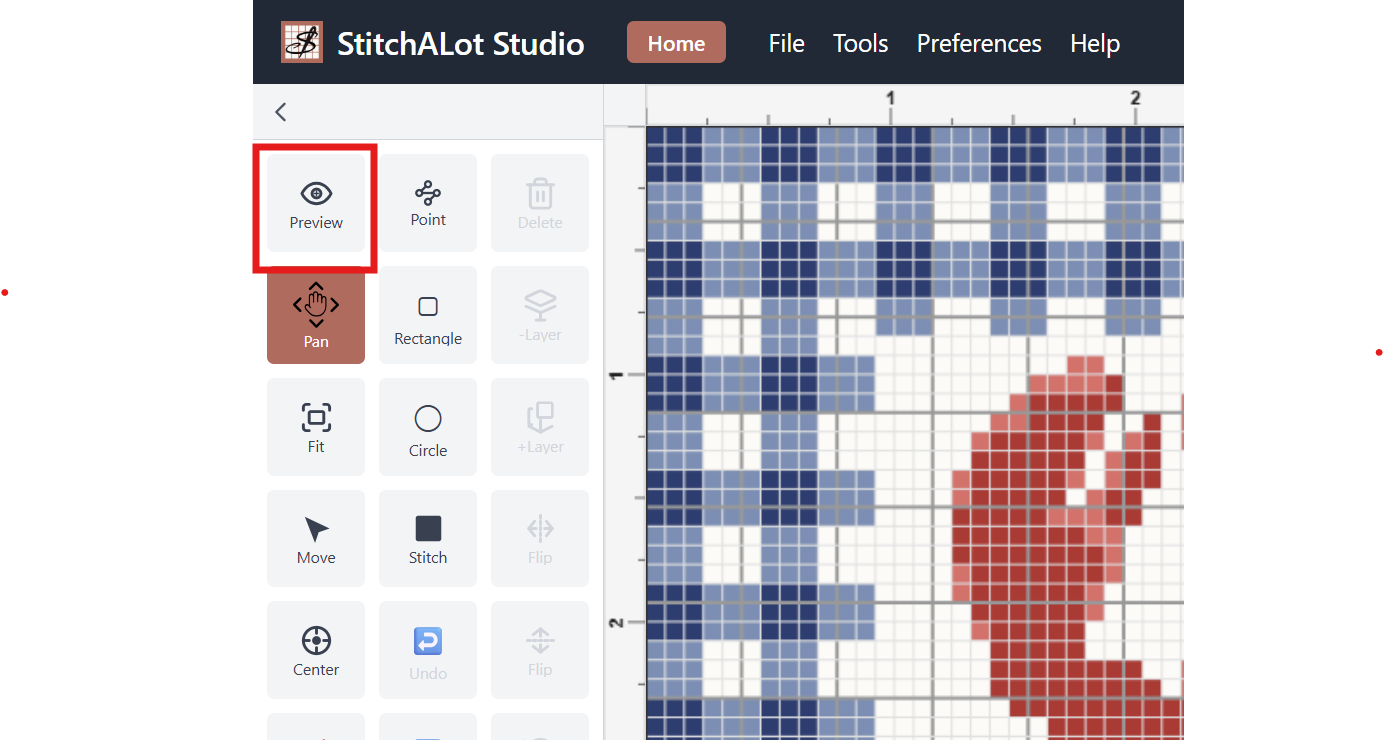Click the -Layer remove layer icon
Screen dimensions: 1383x740
click(x=540, y=315)
